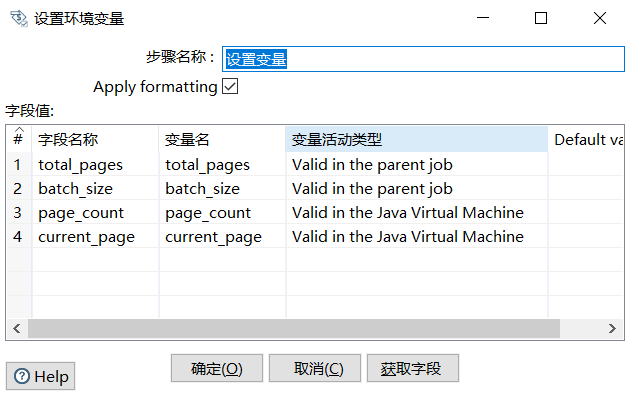
Task: Open Help
Action: (41, 376)
